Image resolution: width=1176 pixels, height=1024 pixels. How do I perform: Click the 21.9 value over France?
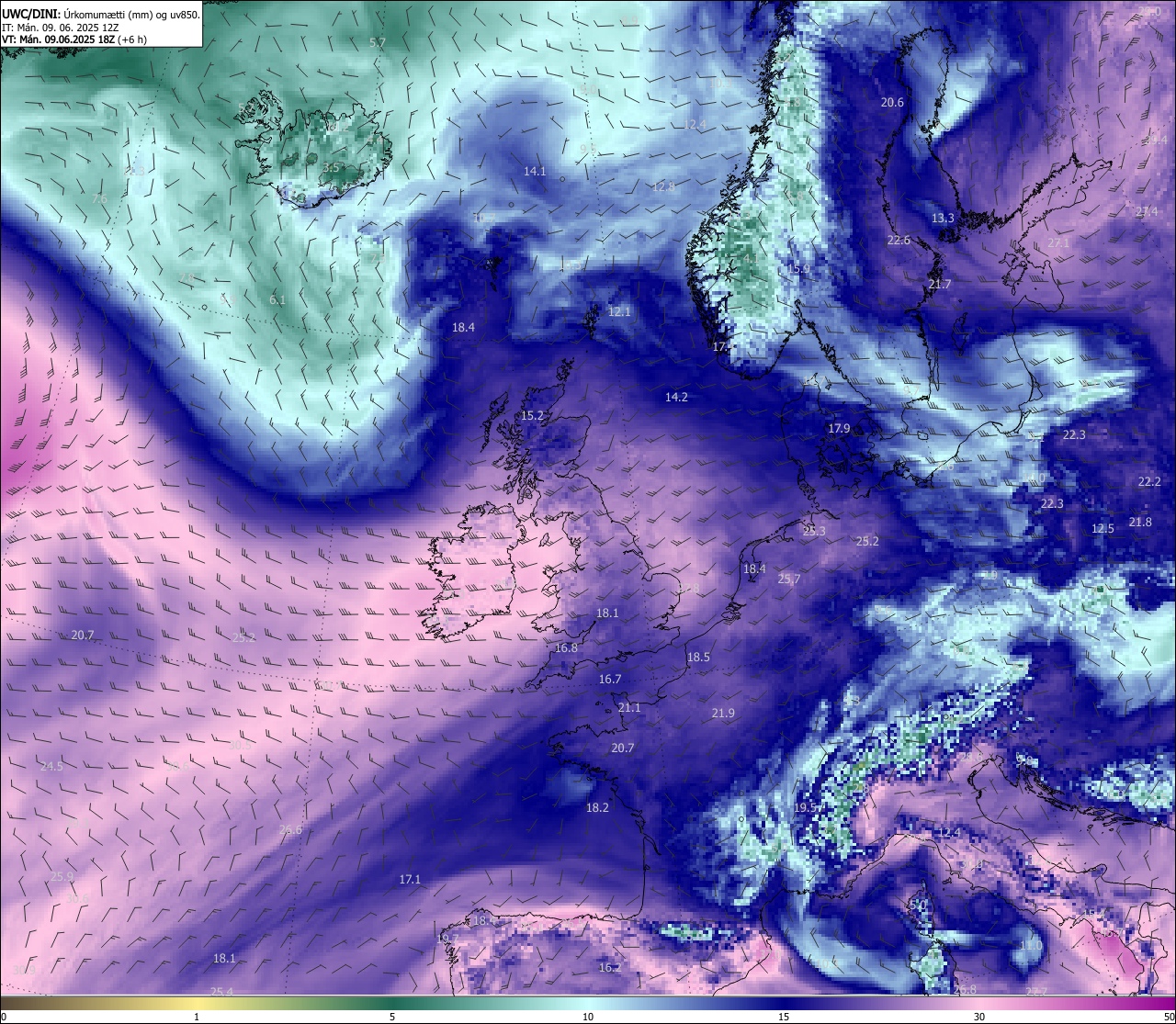point(723,714)
